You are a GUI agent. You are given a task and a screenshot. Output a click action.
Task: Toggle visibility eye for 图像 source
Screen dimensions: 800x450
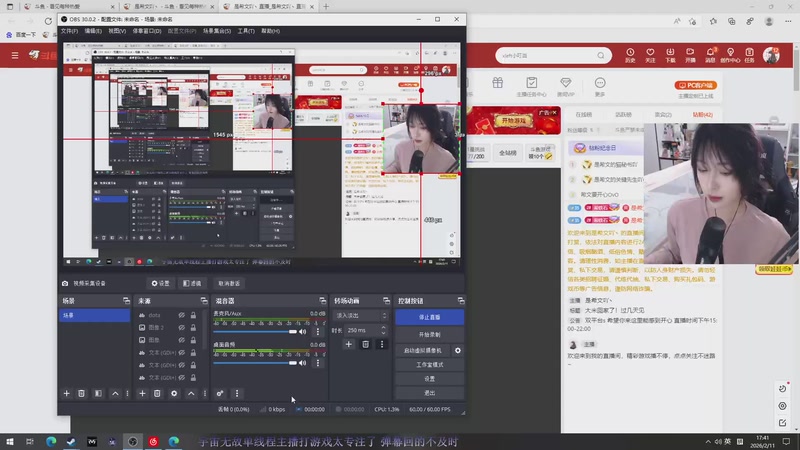182,340
